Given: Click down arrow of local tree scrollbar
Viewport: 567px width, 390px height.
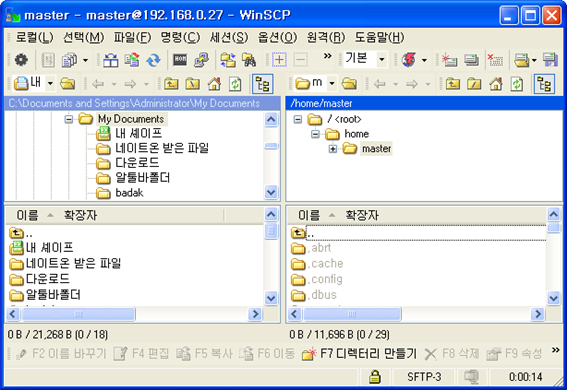Looking at the screenshot, I should 271,192.
